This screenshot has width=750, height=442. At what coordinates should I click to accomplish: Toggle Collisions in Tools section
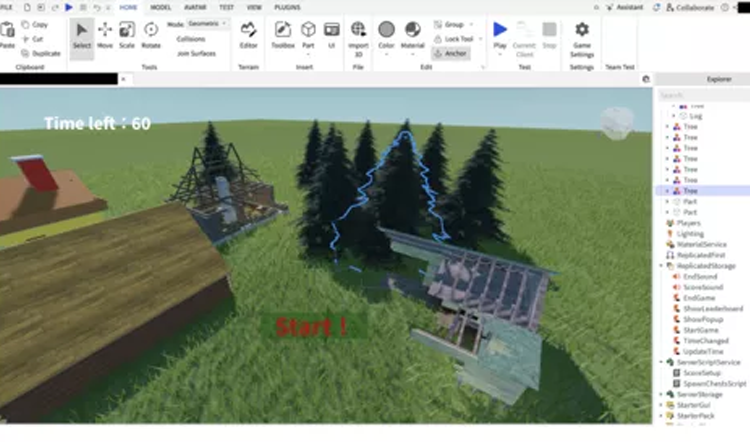[190, 39]
